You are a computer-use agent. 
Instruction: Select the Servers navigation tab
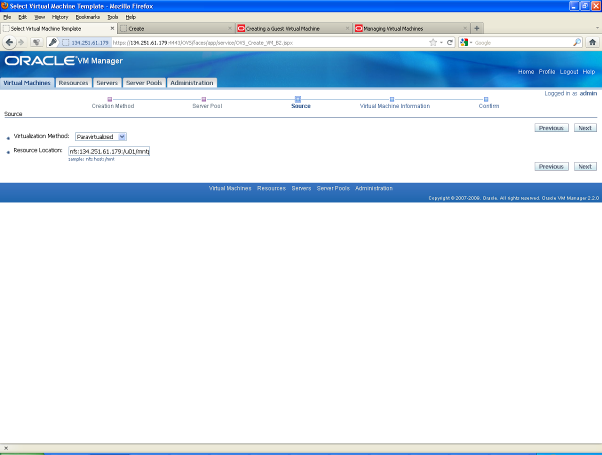(107, 83)
